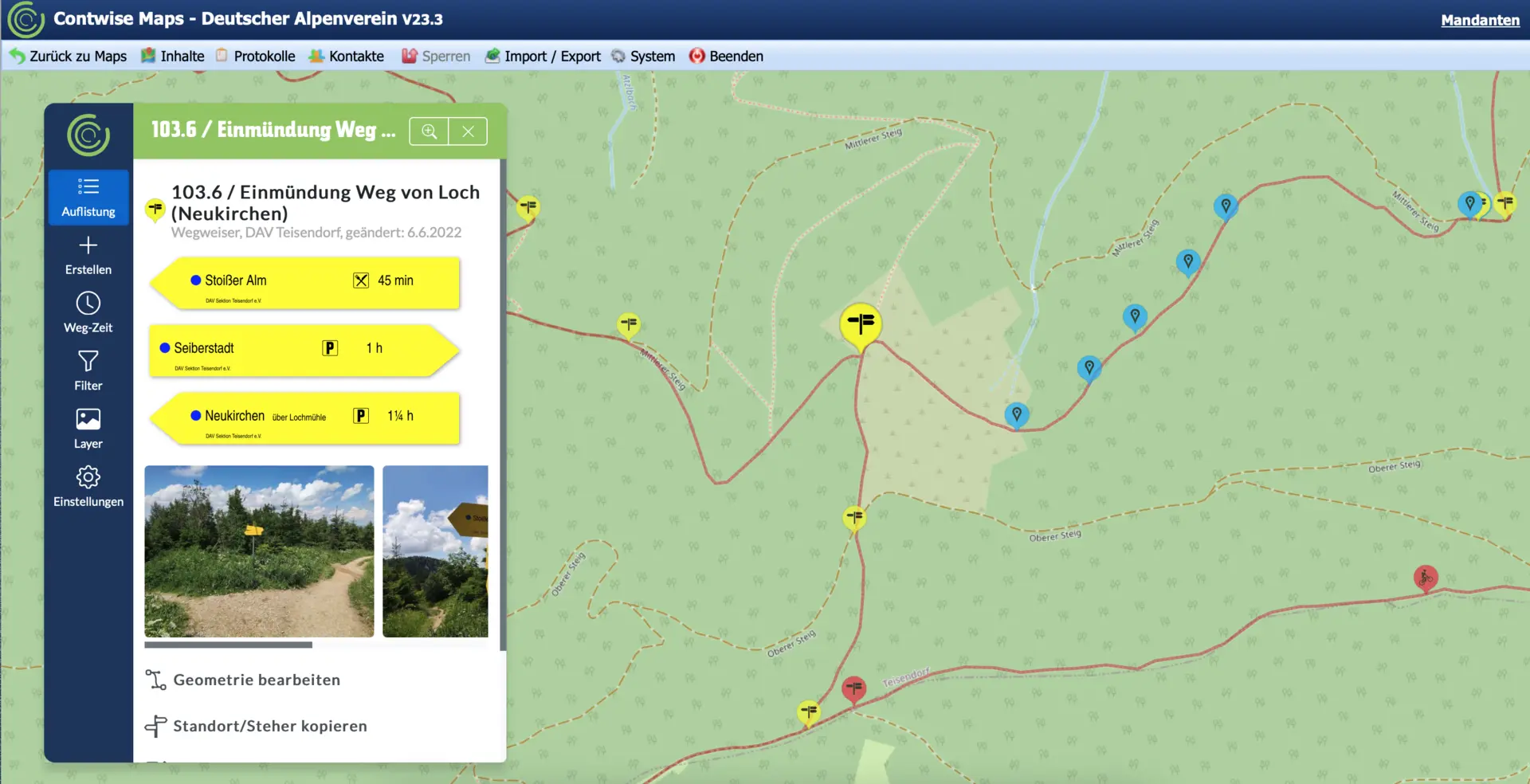Select the red signpost marker near Teisendorf

[x=853, y=687]
